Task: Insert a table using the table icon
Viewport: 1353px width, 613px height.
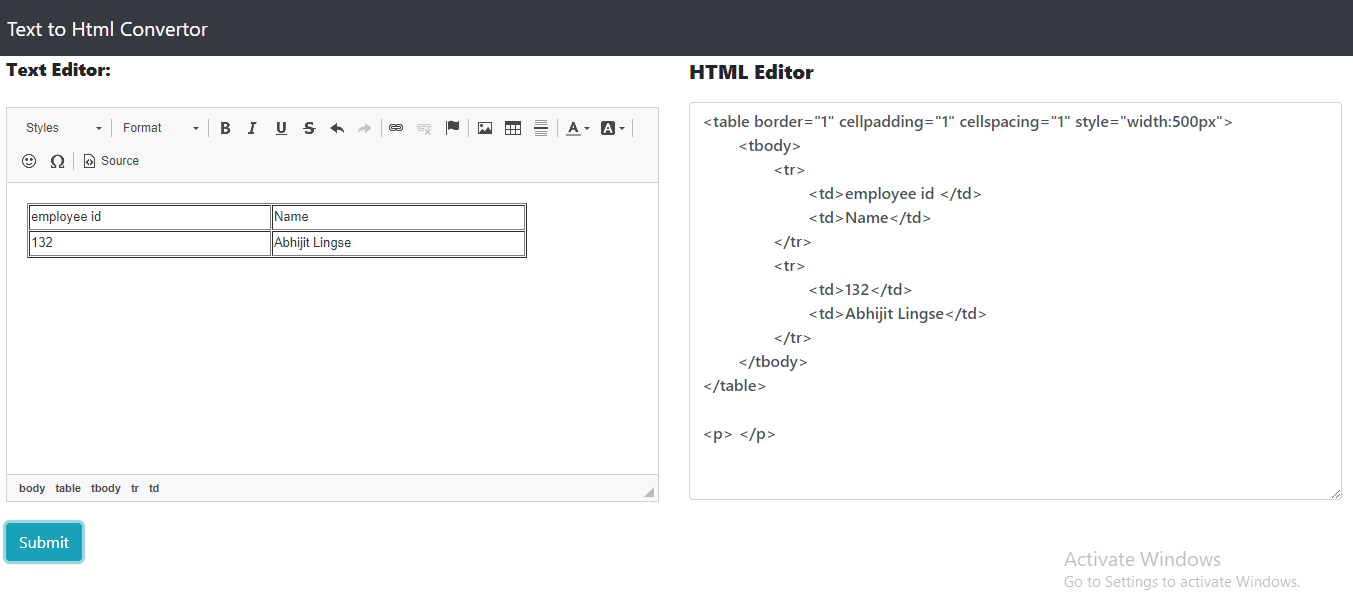Action: point(513,128)
